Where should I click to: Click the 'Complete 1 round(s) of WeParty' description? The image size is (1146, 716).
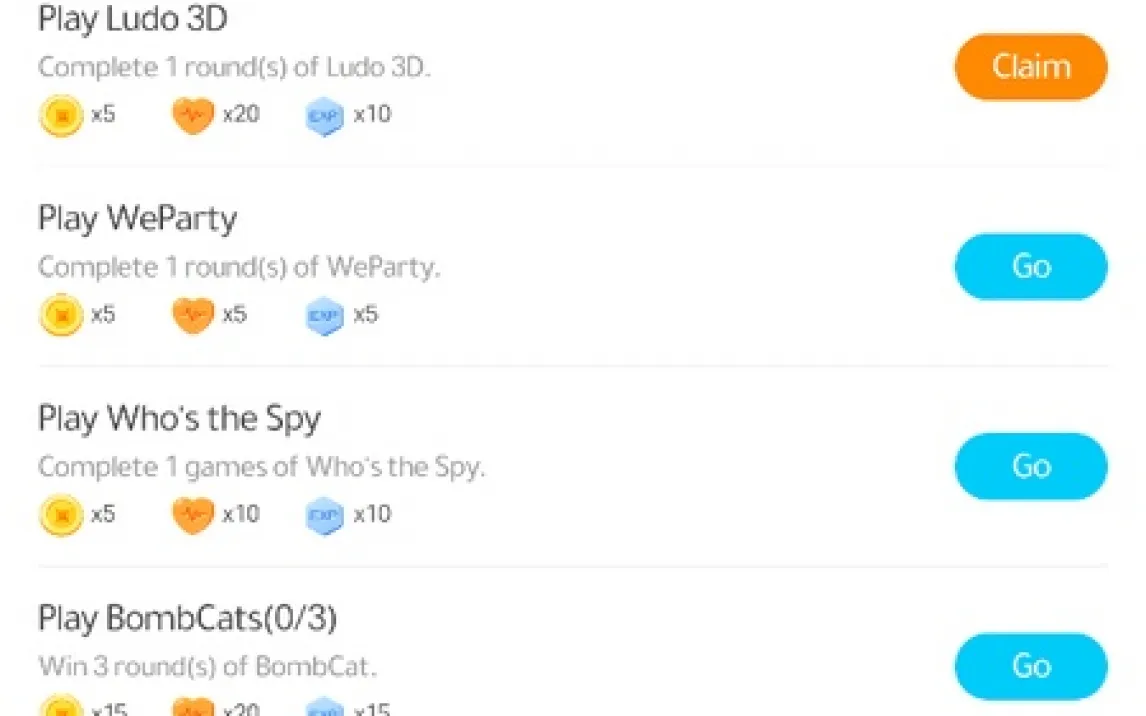tap(238, 267)
